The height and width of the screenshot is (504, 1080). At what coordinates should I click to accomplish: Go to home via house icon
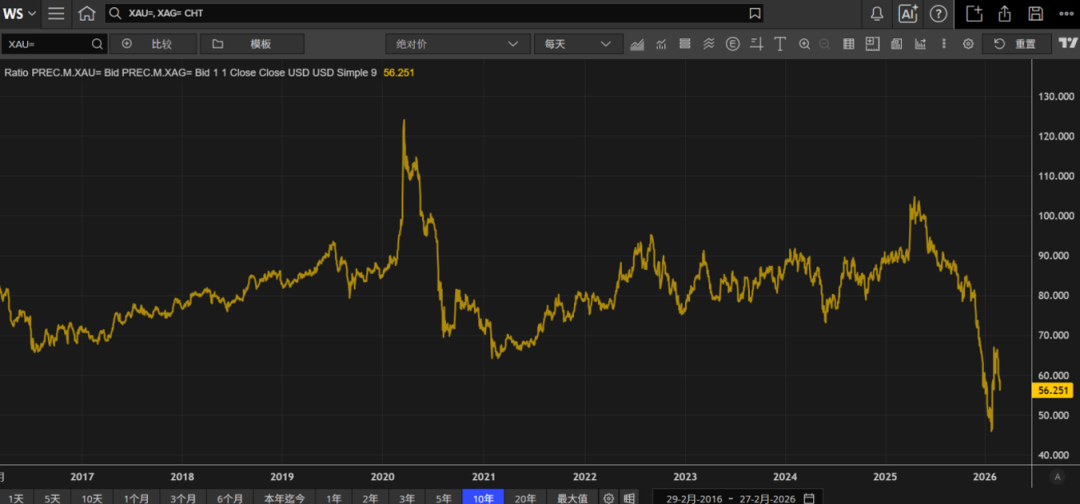87,14
